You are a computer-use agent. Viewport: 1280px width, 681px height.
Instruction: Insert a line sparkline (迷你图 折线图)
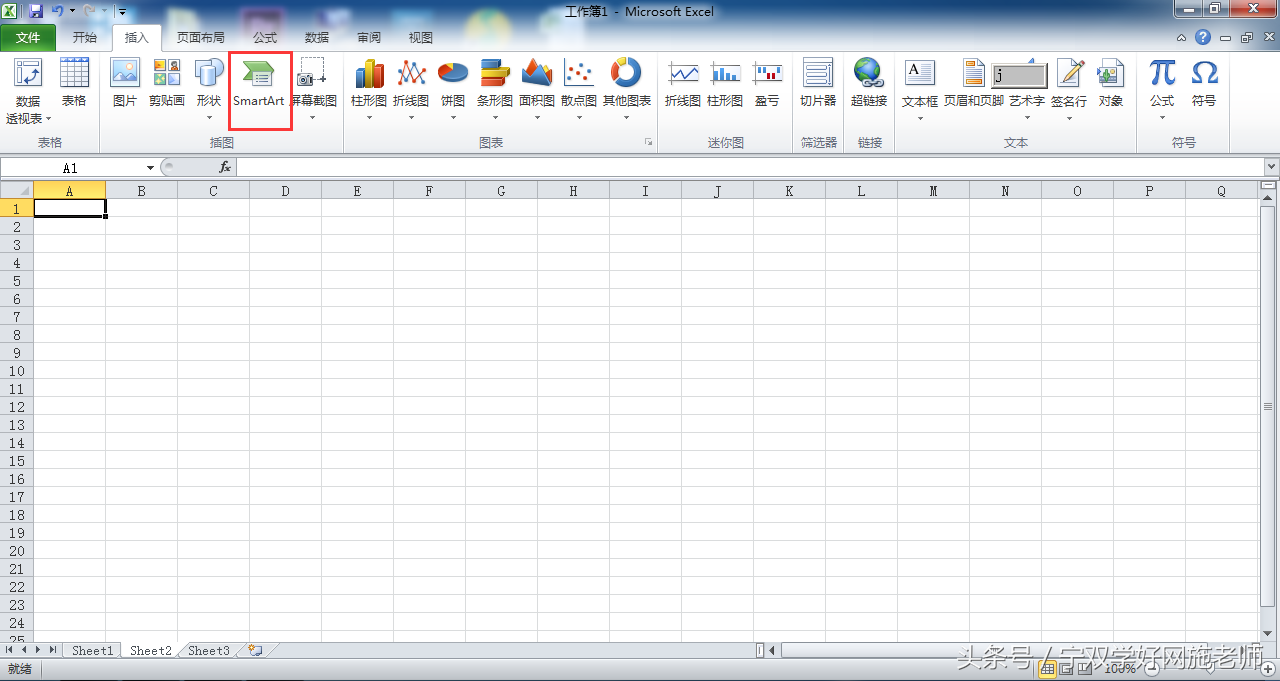(683, 83)
